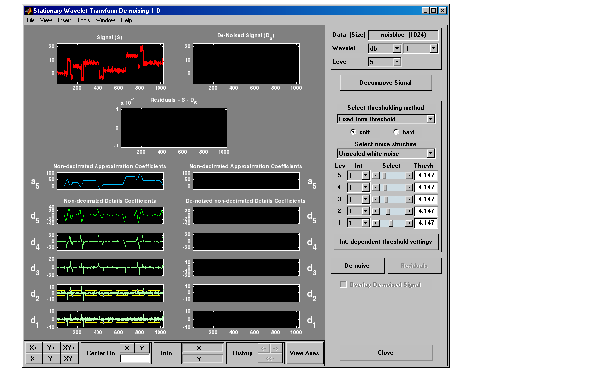Select the soft thresholding radio button

pyautogui.click(x=353, y=132)
